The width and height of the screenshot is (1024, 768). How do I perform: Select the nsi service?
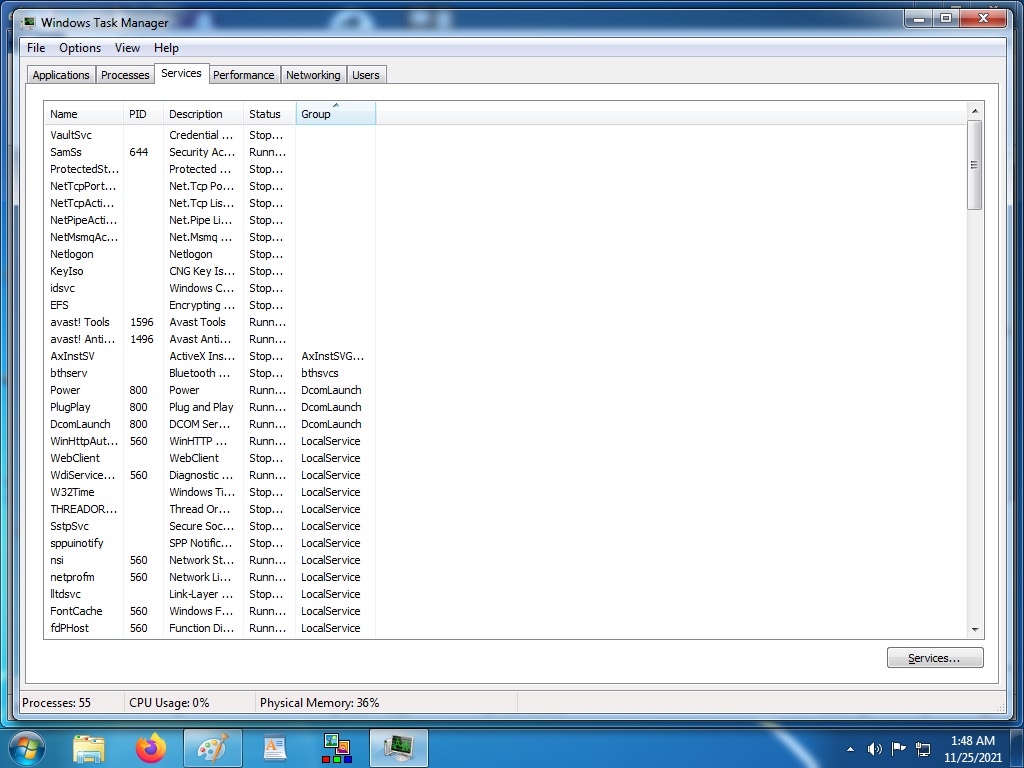tap(57, 560)
